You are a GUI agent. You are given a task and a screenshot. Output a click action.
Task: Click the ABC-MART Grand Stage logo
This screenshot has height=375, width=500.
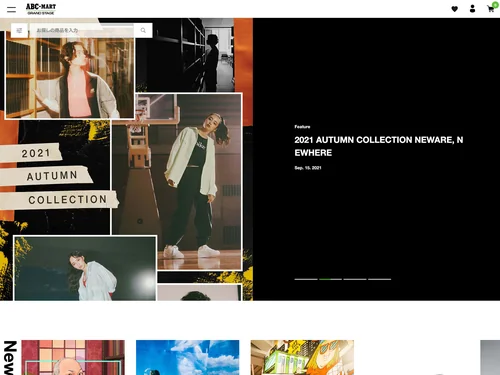click(41, 9)
